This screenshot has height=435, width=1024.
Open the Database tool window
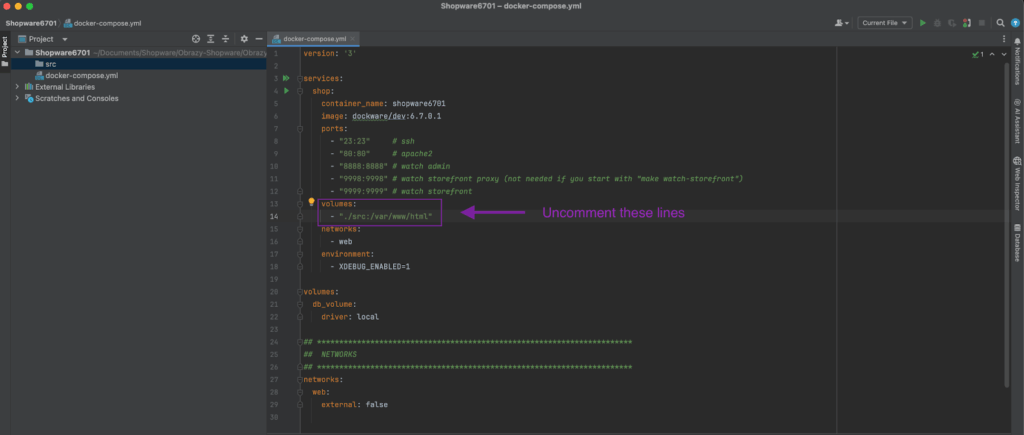pyautogui.click(x=1017, y=243)
